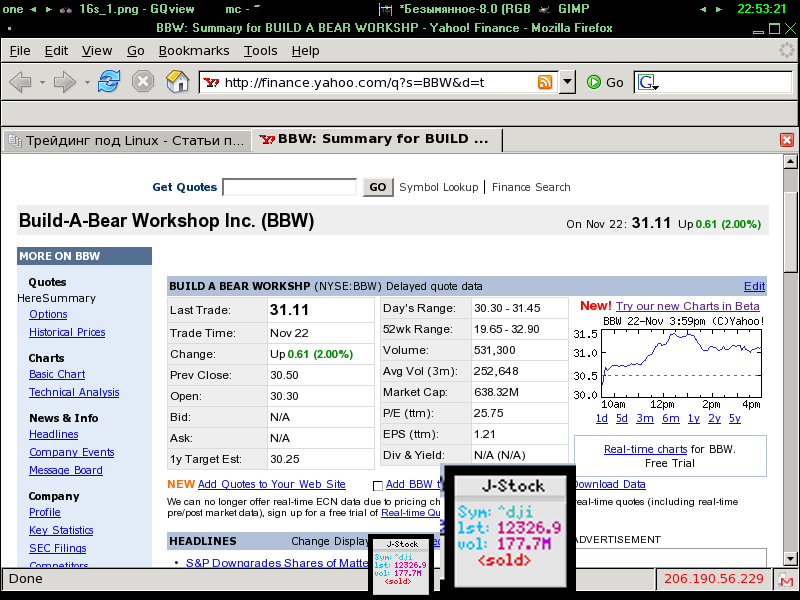This screenshot has height=600, width=800.
Task: Open the Bookmarks menu
Action: click(x=194, y=51)
